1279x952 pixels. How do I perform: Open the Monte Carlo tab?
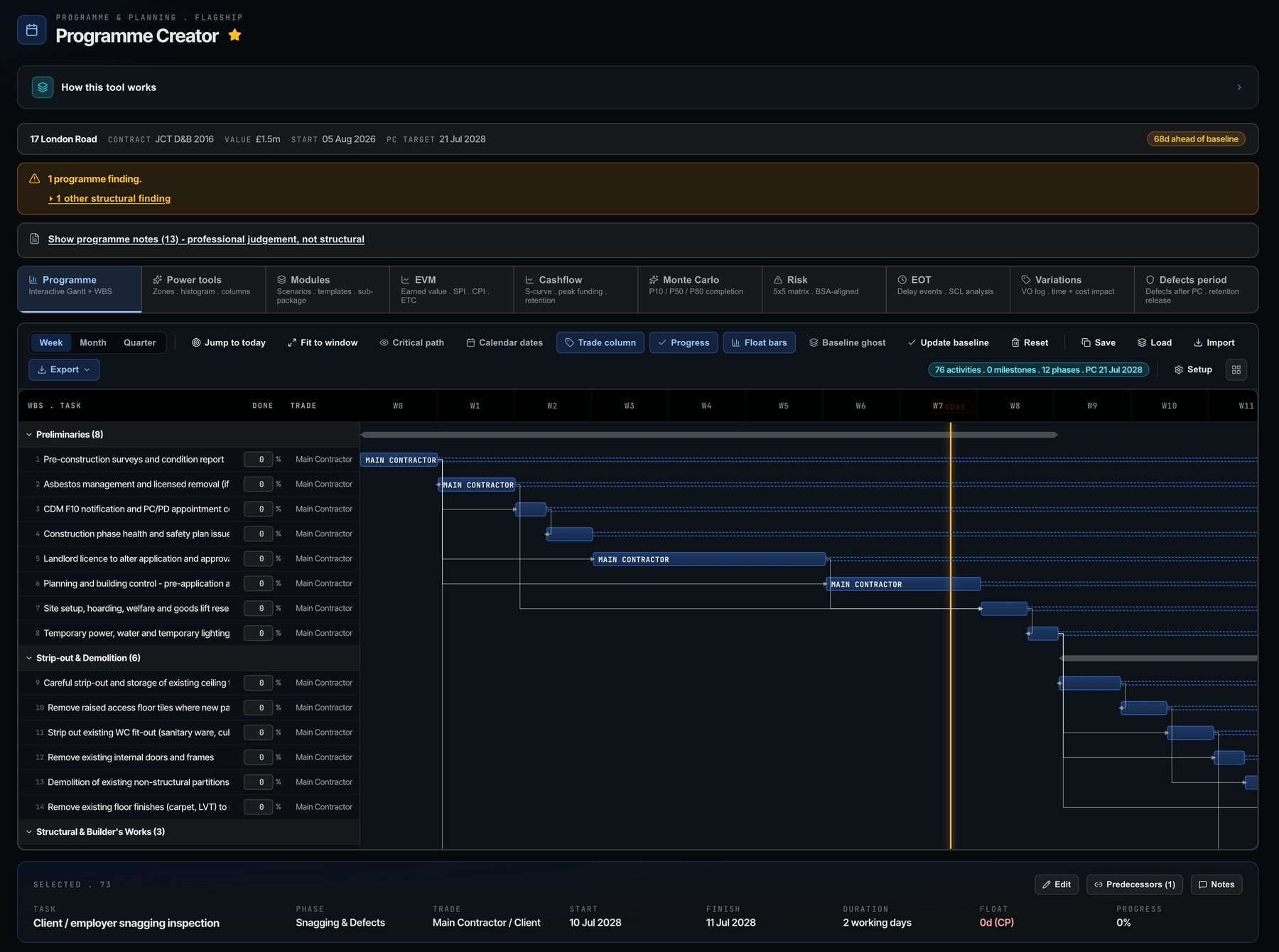click(699, 289)
